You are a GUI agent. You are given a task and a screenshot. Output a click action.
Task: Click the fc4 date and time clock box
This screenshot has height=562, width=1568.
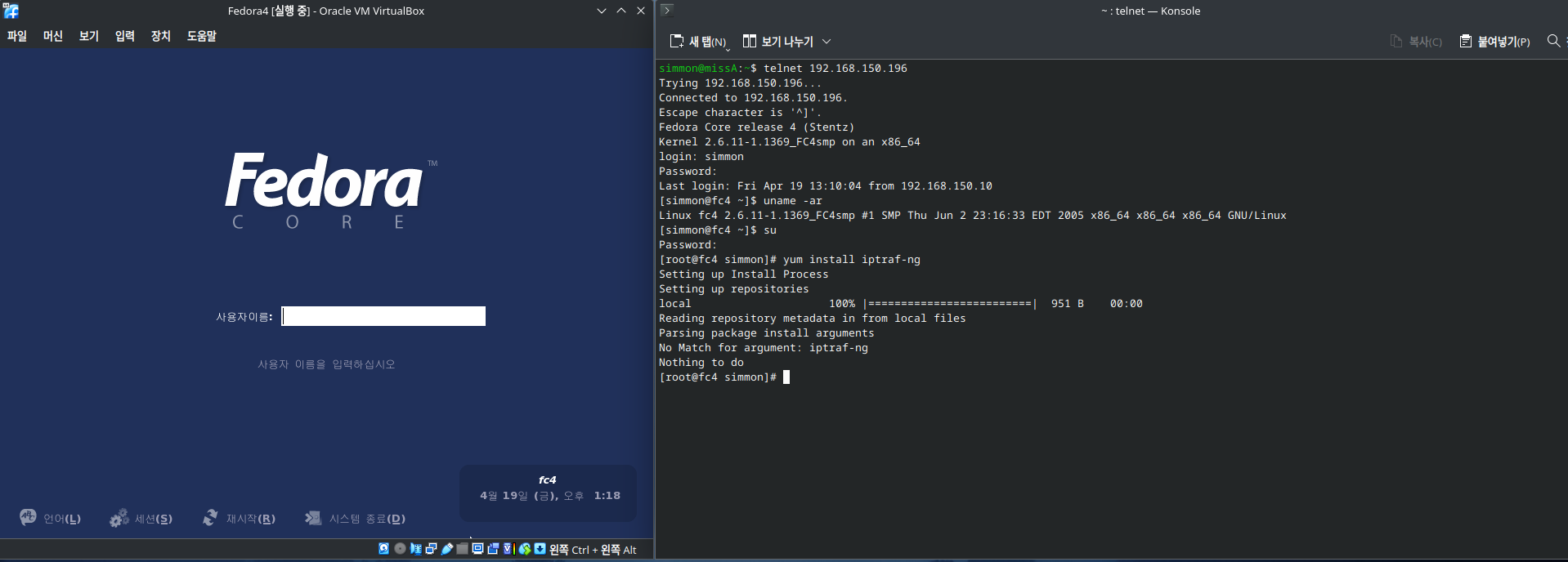[548, 493]
